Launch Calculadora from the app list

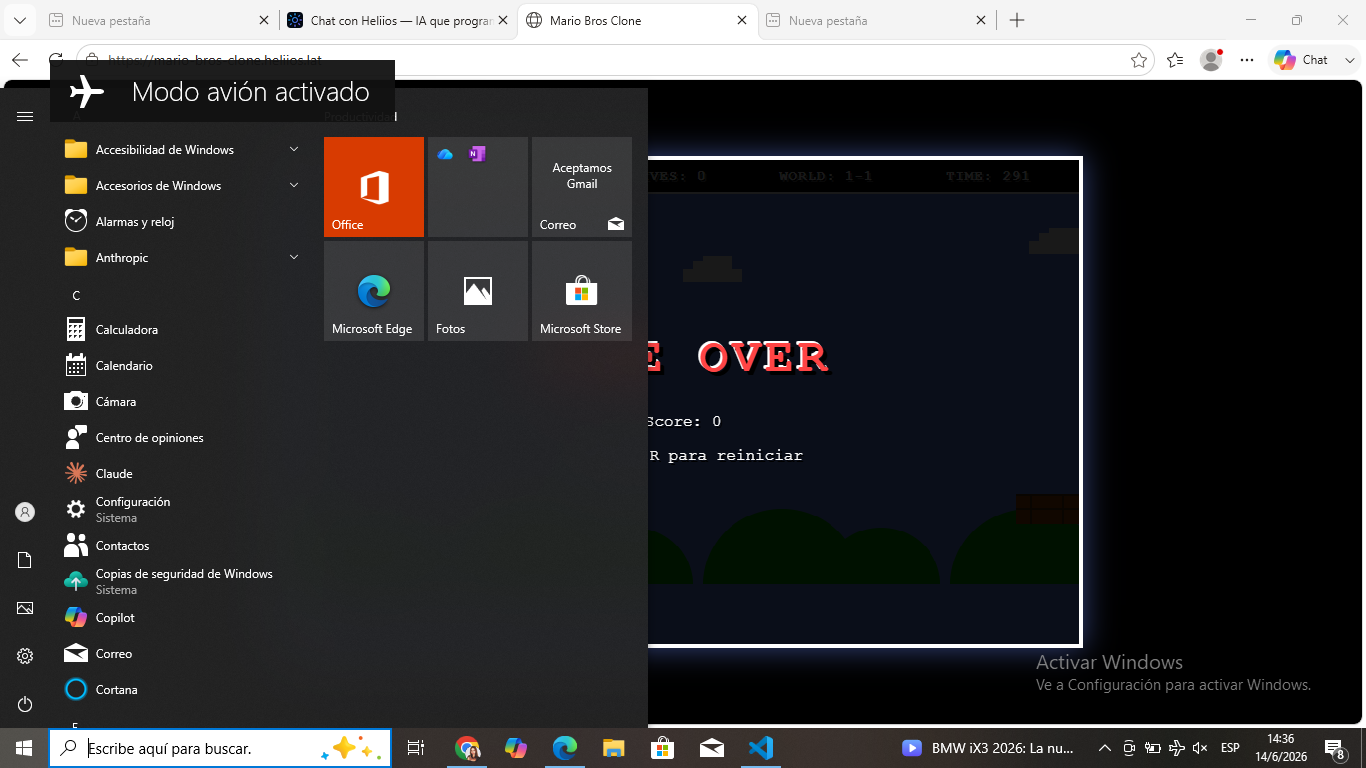click(x=182, y=330)
